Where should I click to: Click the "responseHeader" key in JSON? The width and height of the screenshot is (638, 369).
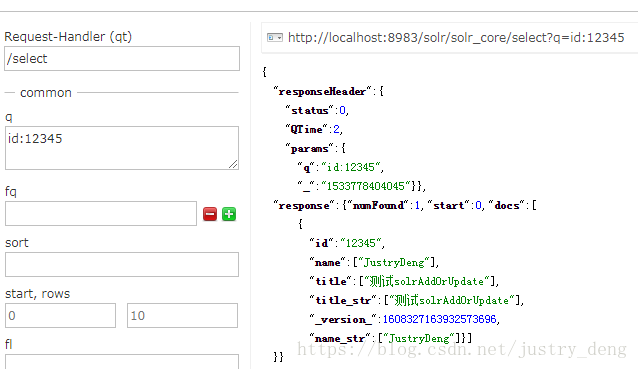click(x=322, y=92)
